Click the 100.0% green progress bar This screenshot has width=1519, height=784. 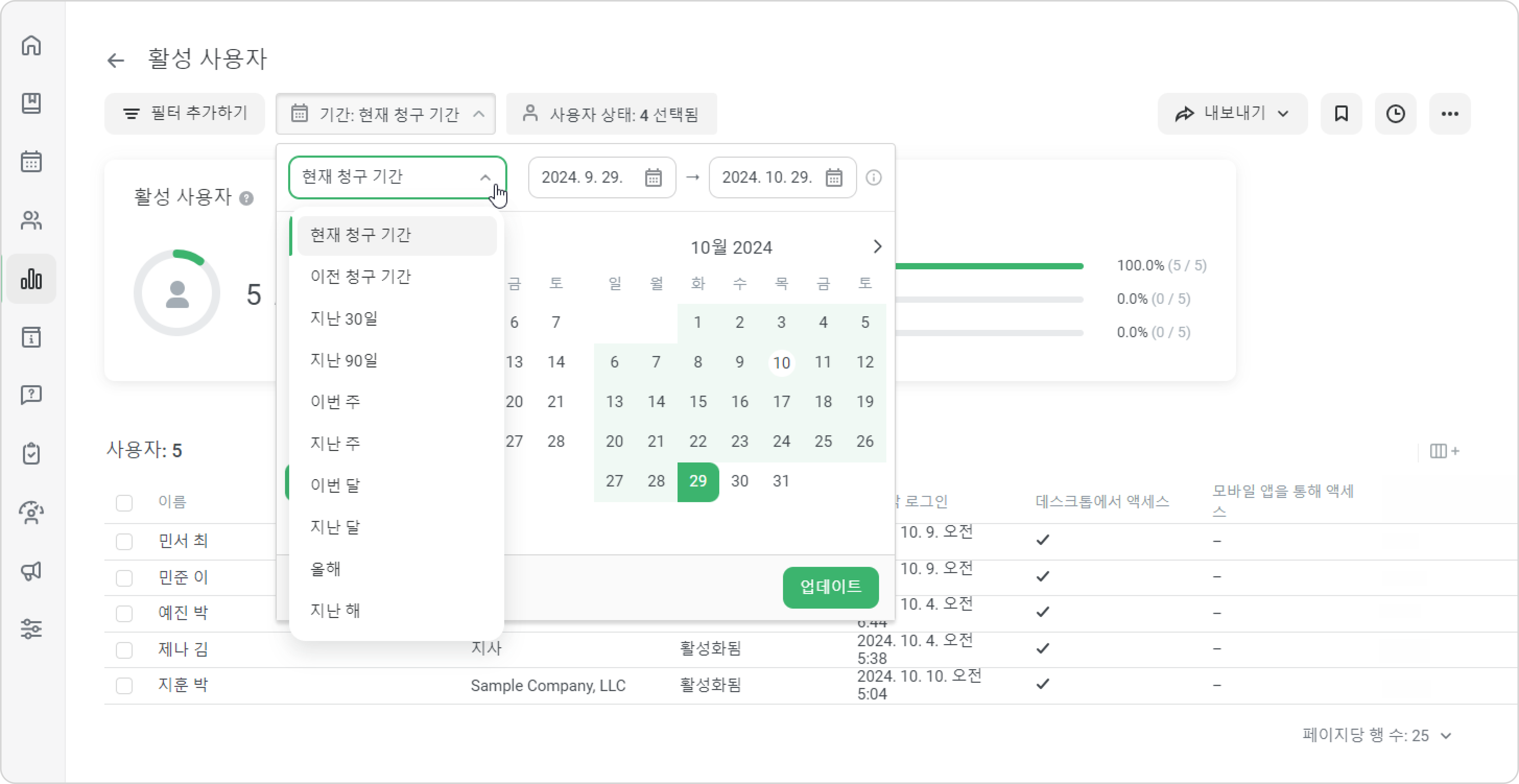tap(989, 266)
